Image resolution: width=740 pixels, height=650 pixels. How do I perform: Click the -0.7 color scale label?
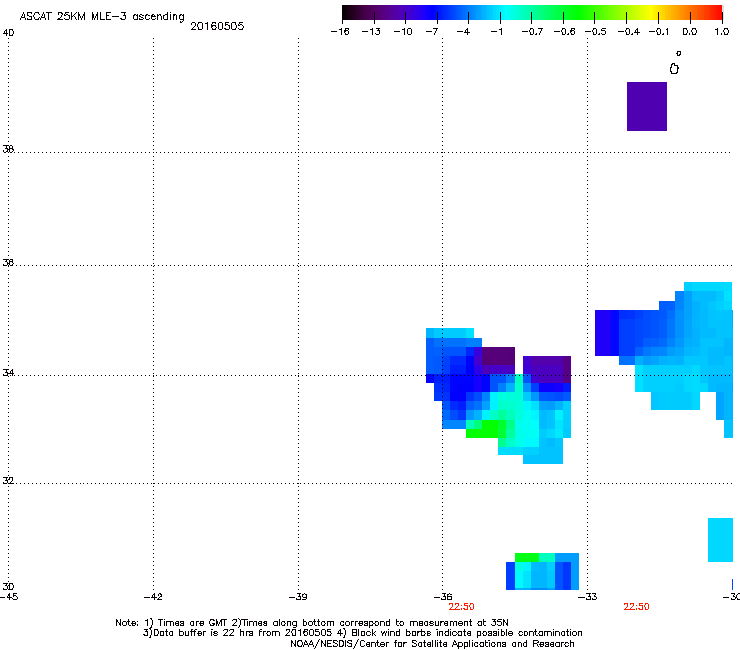(x=532, y=32)
